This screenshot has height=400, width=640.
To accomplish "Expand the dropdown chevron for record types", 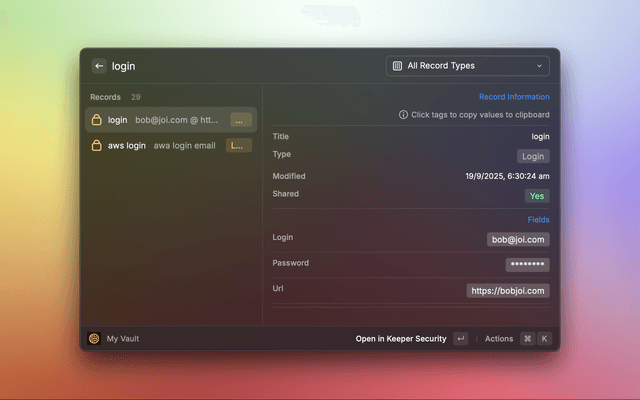I will pyautogui.click(x=539, y=66).
